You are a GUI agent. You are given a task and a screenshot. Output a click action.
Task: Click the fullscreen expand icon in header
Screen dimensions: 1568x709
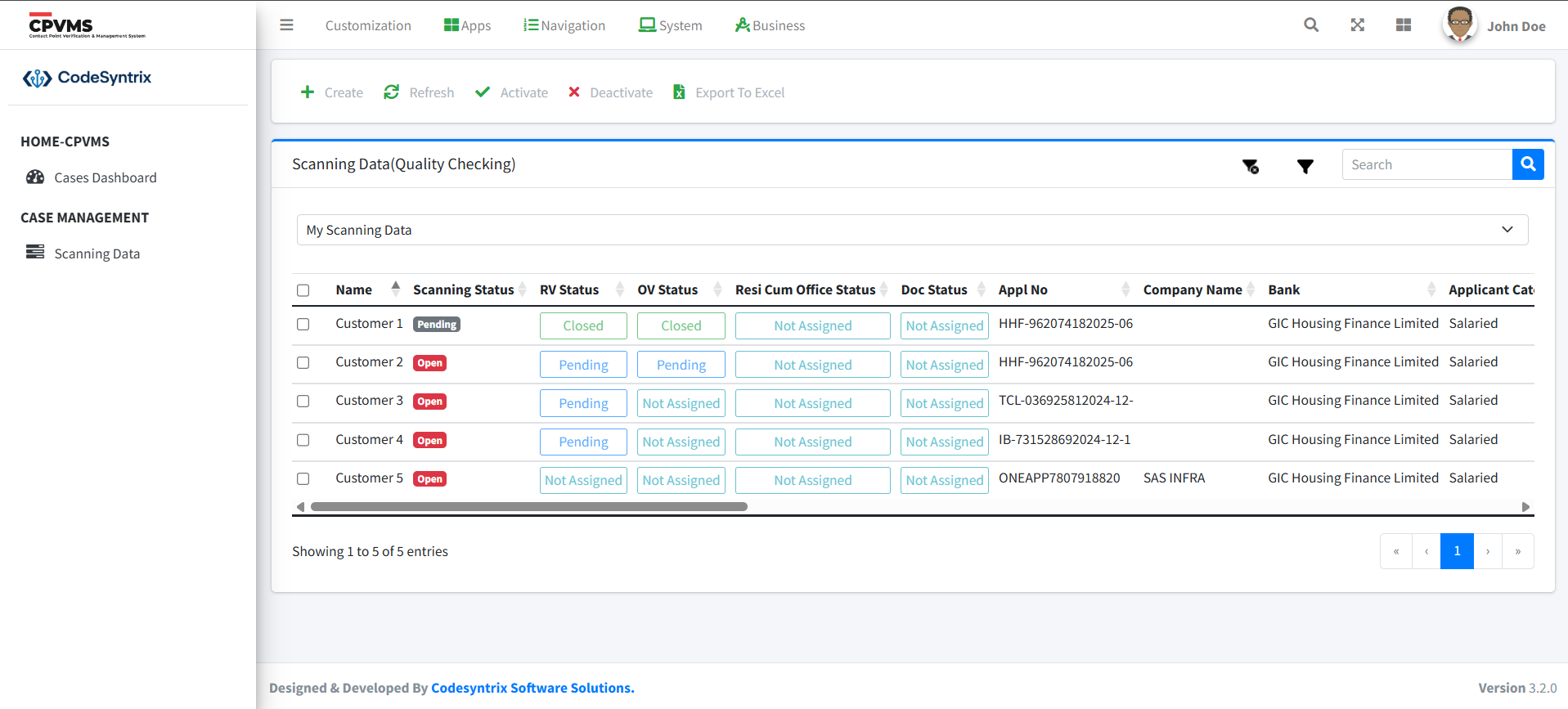(1357, 25)
